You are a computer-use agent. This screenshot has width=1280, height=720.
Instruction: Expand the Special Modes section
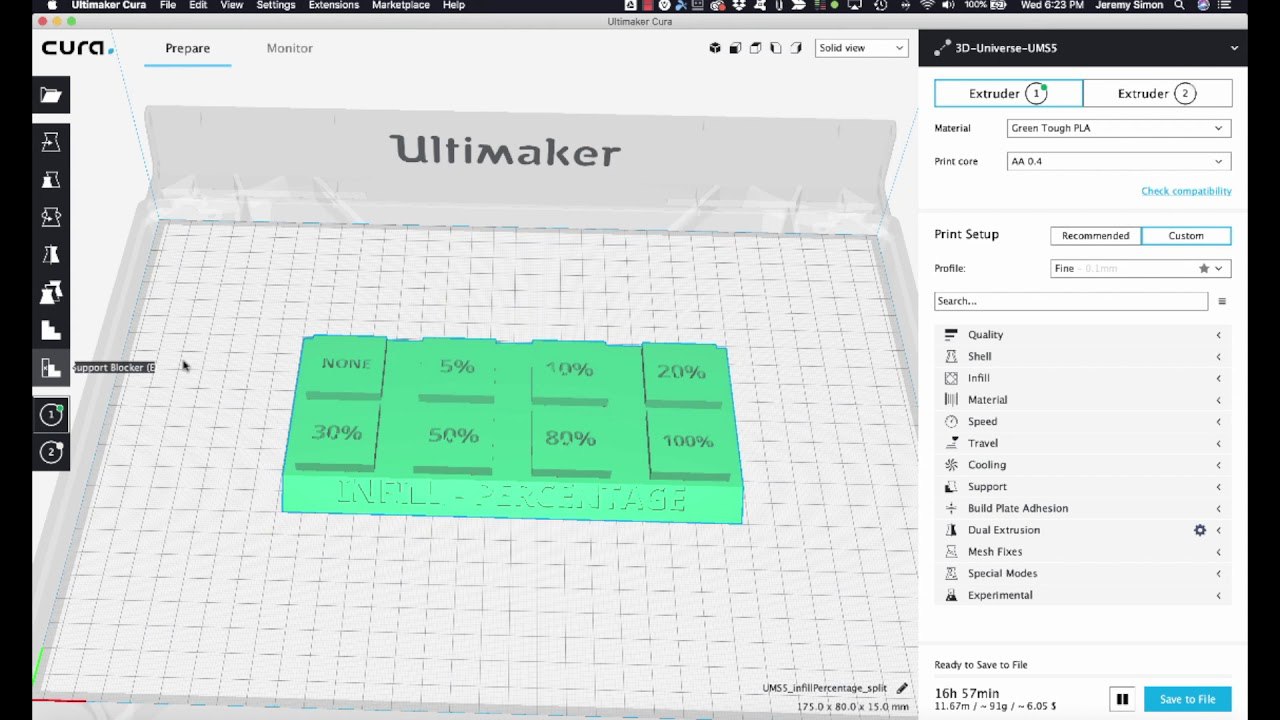[1083, 573]
